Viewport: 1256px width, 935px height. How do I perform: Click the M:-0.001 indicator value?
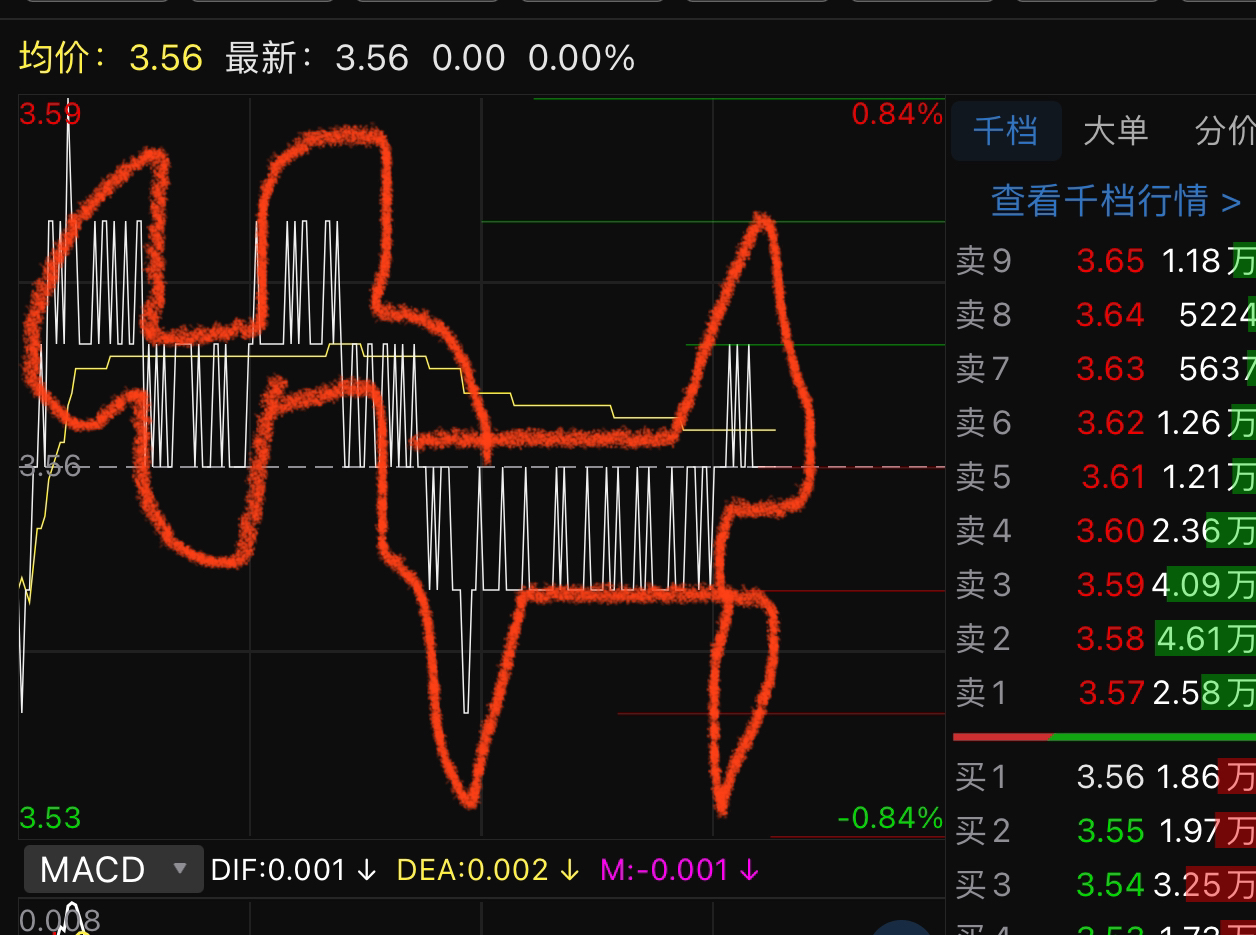coord(679,870)
